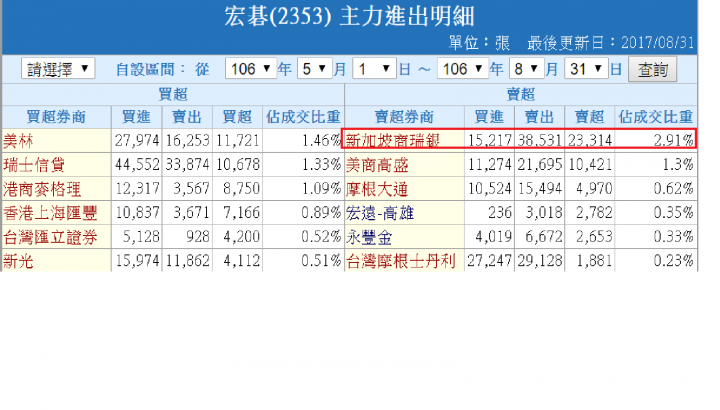Viewport: 720px width, 410px height.
Task: Select 2.91% ratio for 新加坡商瑞銀
Action: coord(674,140)
